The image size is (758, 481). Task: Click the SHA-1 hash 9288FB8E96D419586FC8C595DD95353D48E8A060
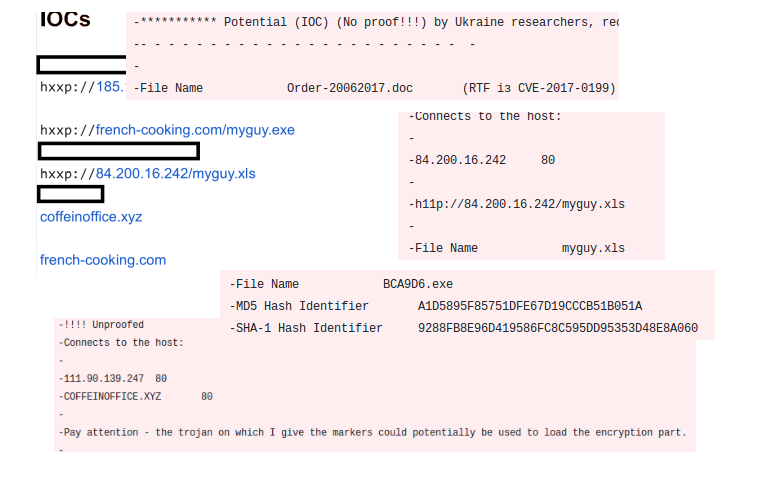coord(558,328)
